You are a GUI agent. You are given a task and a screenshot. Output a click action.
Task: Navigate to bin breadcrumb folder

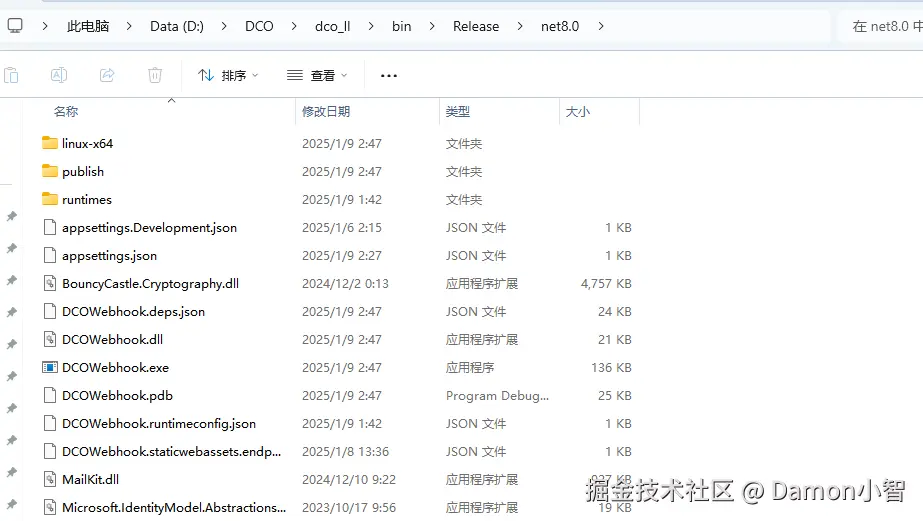pyautogui.click(x=401, y=26)
